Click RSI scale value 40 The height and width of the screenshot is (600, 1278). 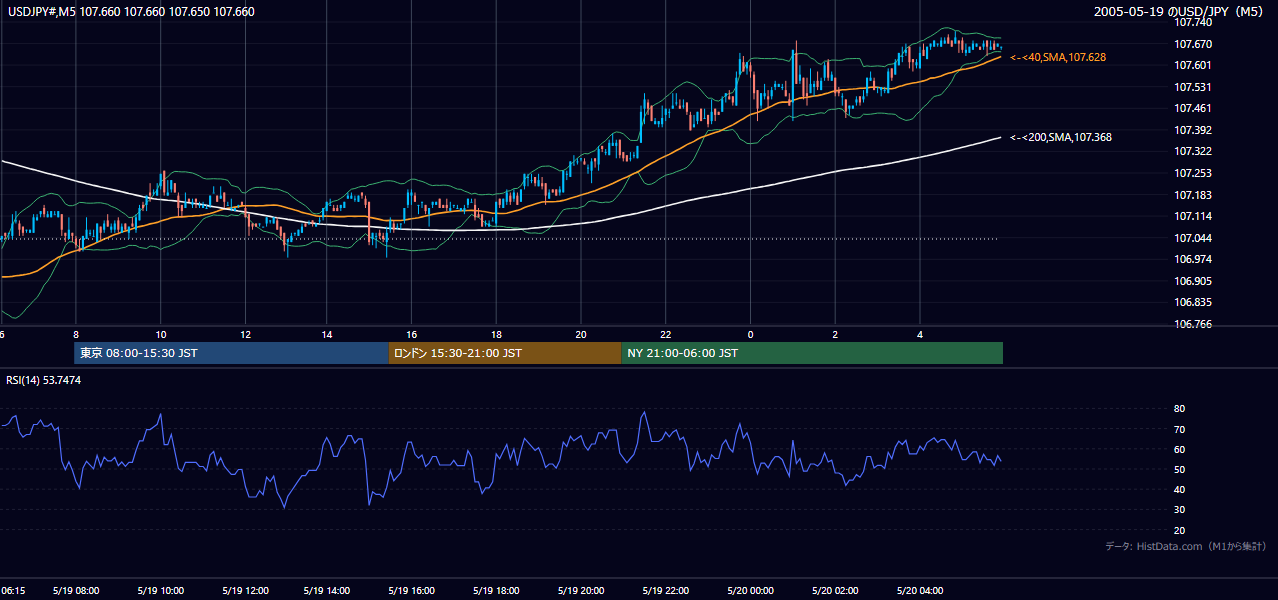coord(1180,489)
